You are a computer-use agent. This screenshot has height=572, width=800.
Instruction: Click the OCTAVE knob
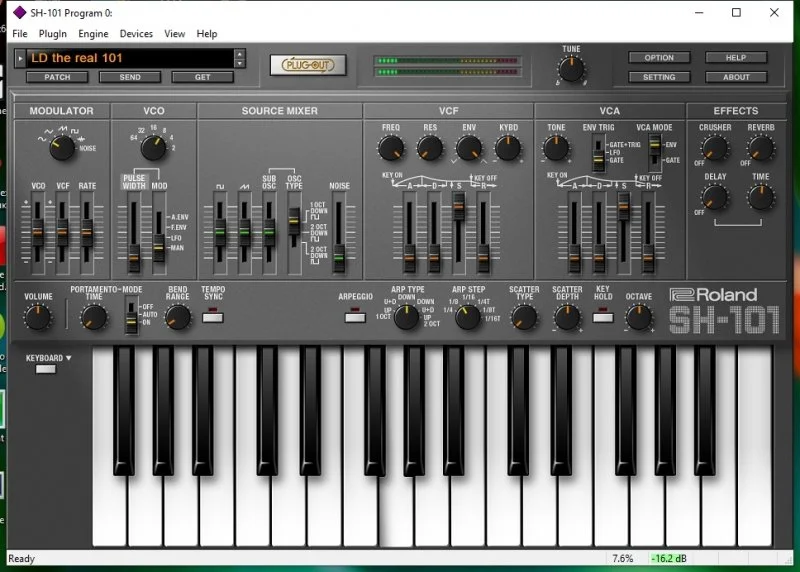click(638, 317)
